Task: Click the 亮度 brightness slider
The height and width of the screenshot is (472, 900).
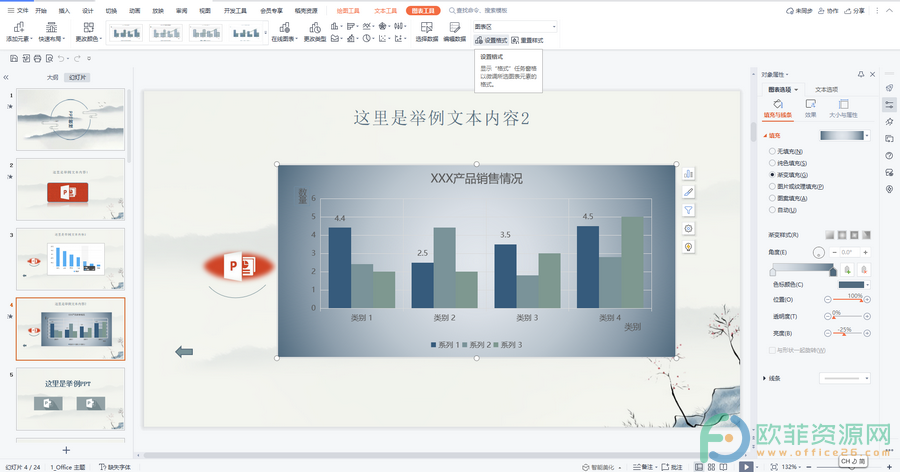Action: click(847, 333)
